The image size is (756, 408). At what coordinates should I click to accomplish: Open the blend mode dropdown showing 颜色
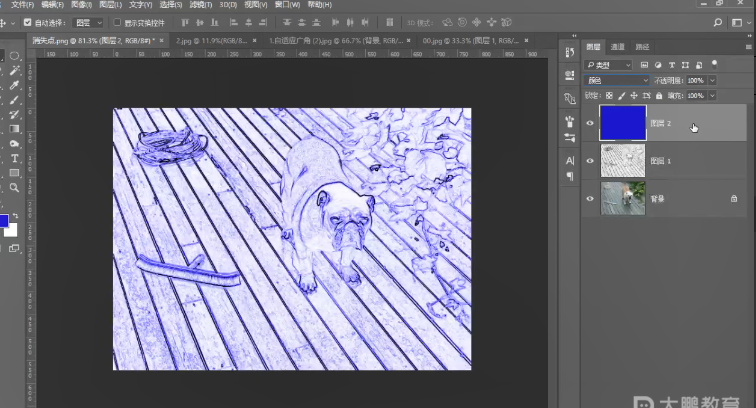616,80
